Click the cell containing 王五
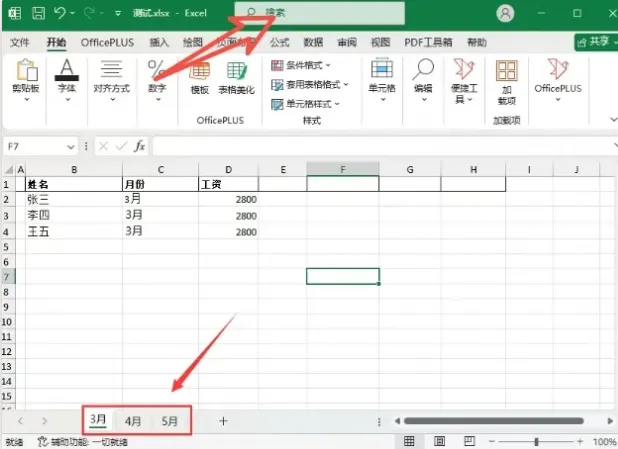 (74, 231)
